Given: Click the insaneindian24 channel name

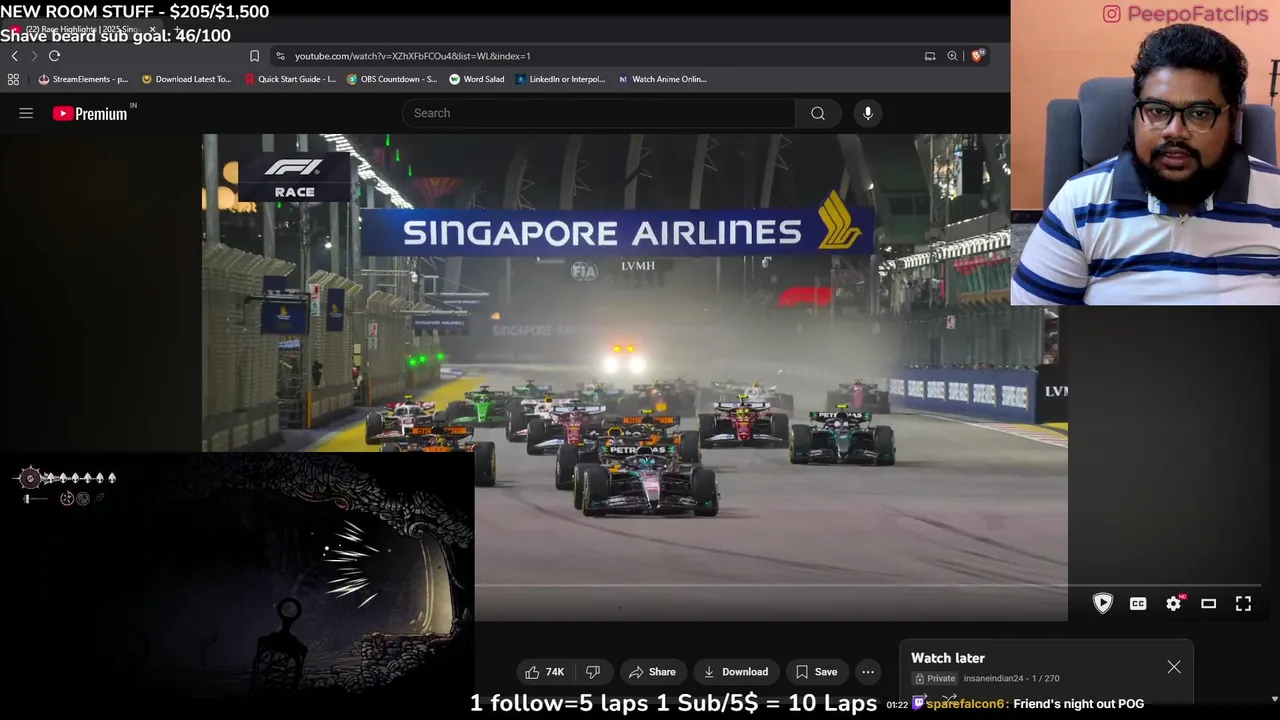Looking at the screenshot, I should (x=993, y=678).
